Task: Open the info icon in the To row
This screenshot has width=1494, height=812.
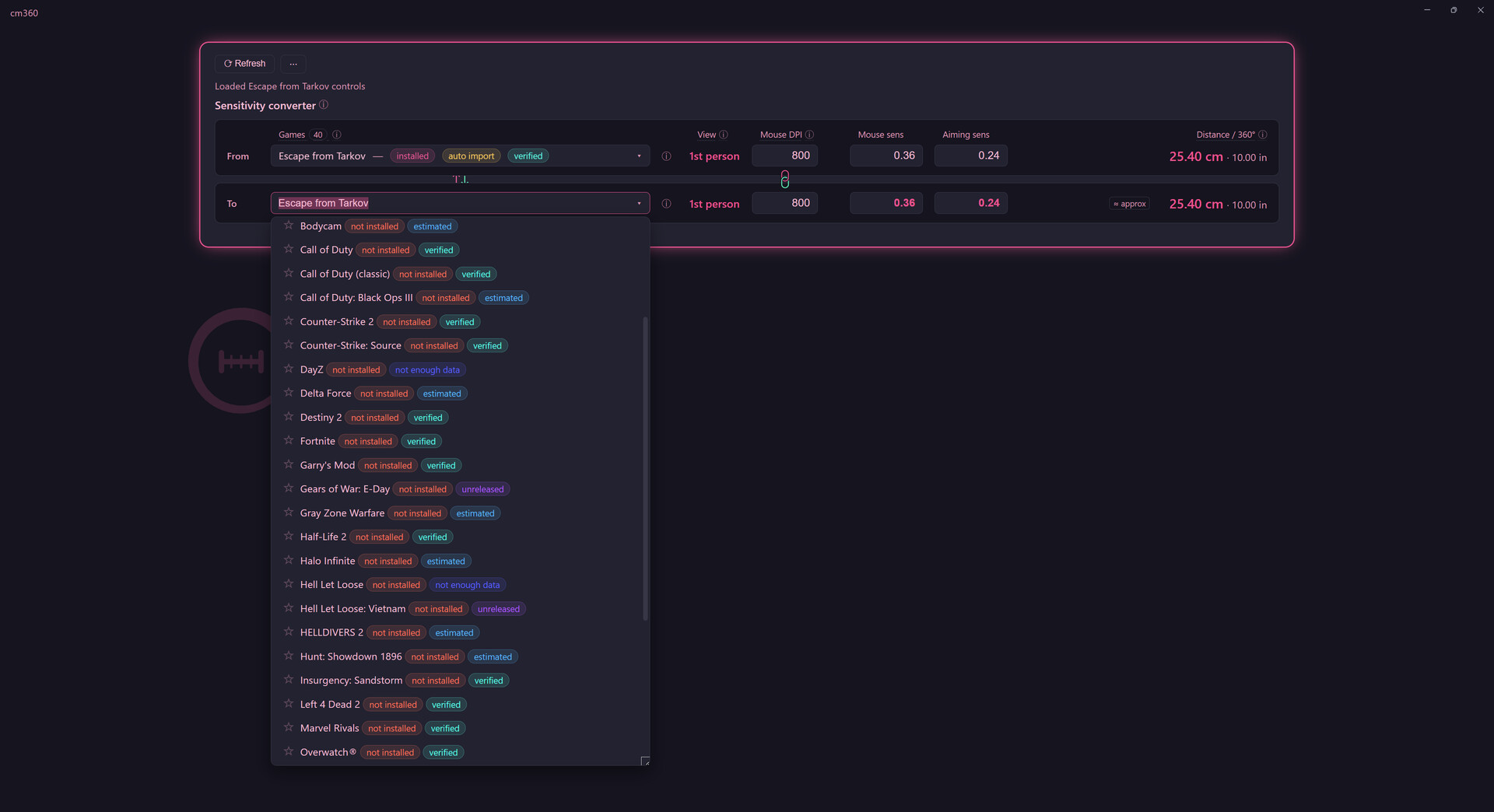Action: [x=667, y=204]
